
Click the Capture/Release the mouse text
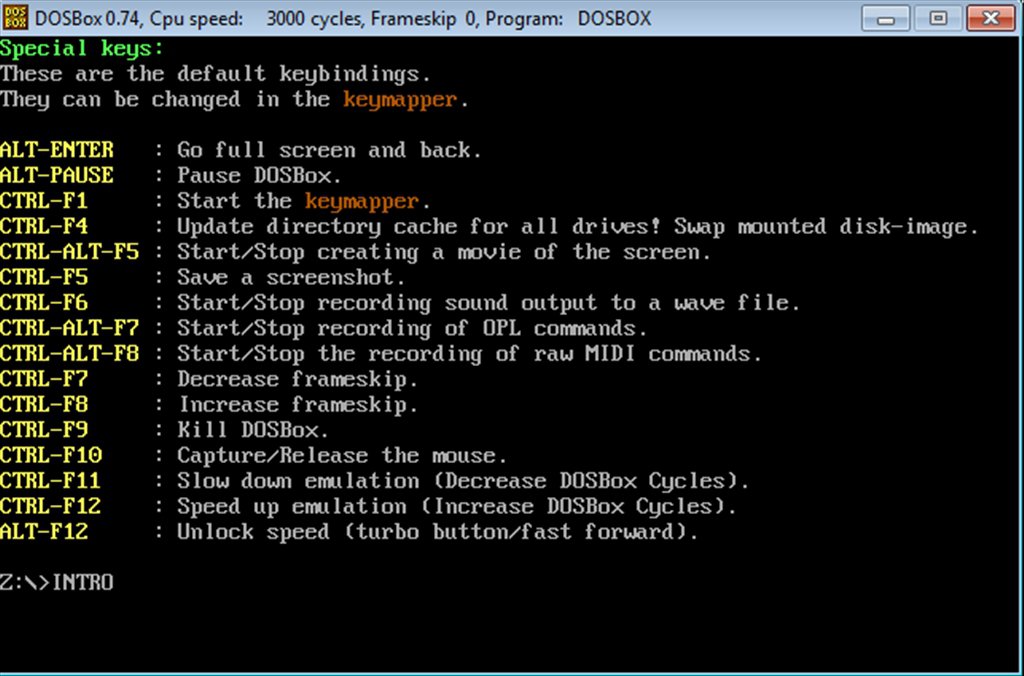point(342,456)
